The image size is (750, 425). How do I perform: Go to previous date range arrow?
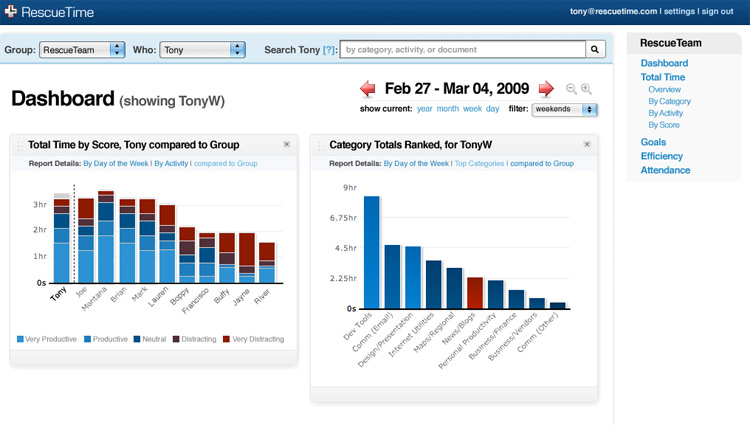pyautogui.click(x=368, y=88)
